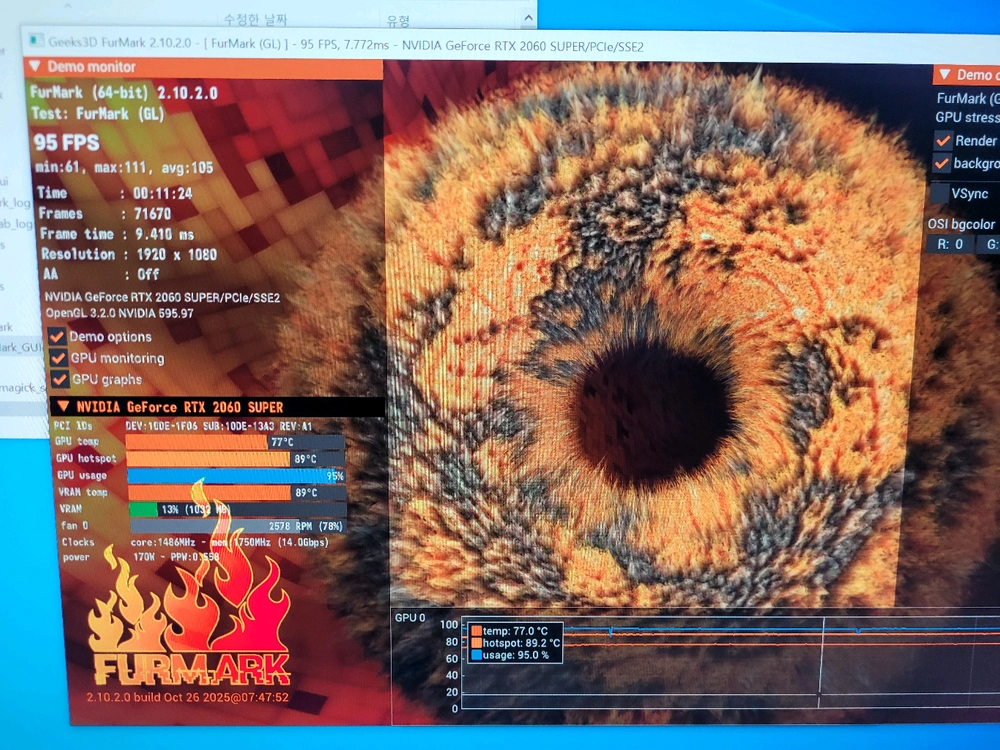Click the 수정한 날짜 column header in Explorer
The height and width of the screenshot is (750, 1000).
255,19
